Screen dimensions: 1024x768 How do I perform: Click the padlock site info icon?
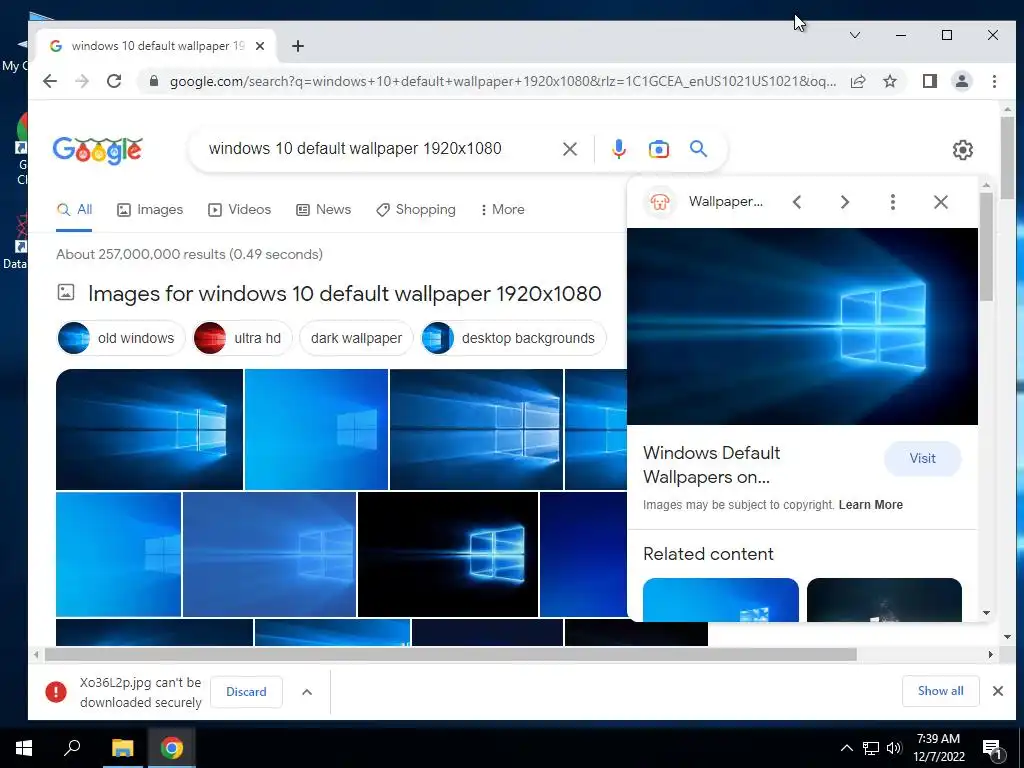(x=154, y=81)
